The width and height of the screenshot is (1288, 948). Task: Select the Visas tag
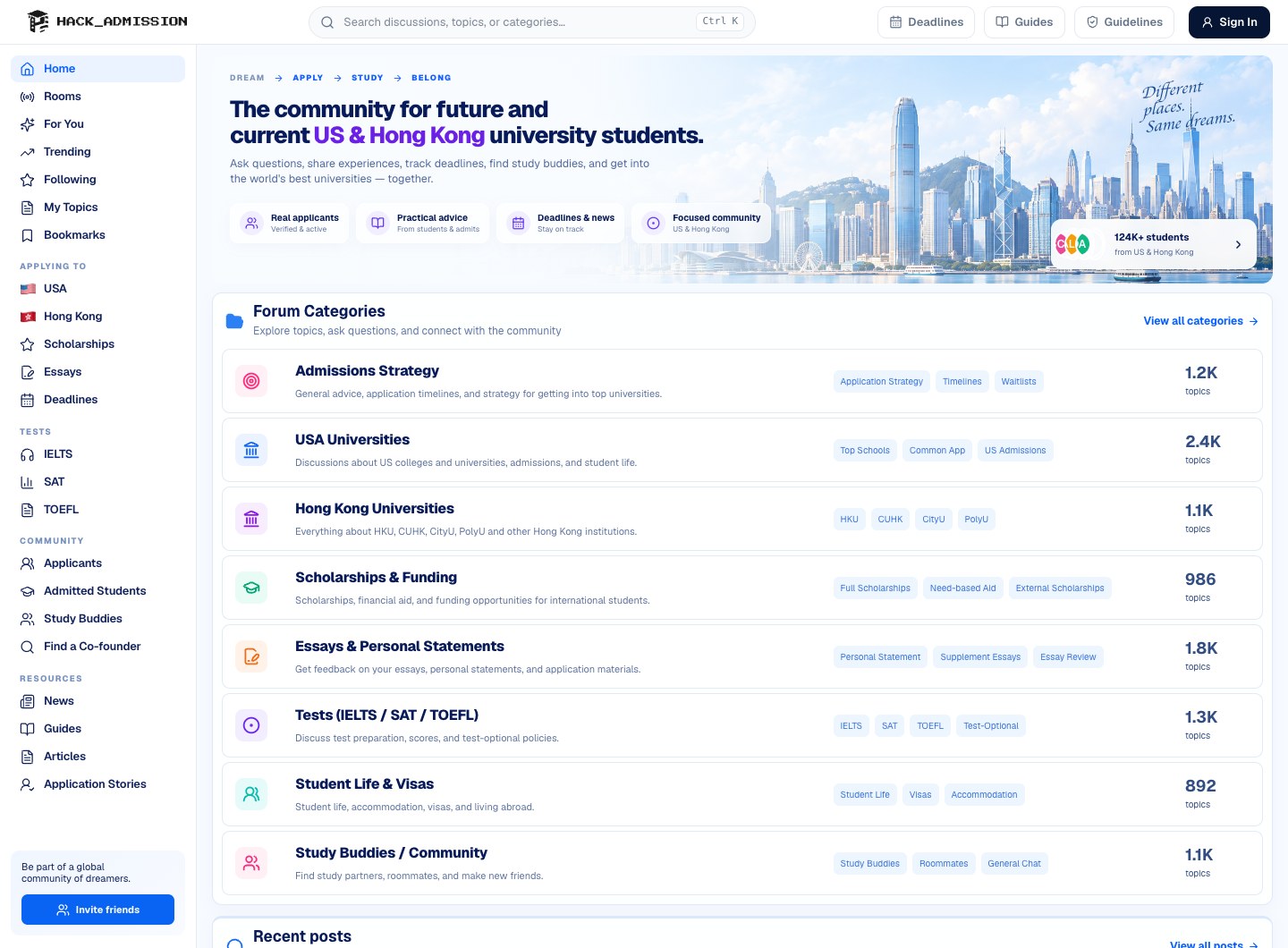920,795
